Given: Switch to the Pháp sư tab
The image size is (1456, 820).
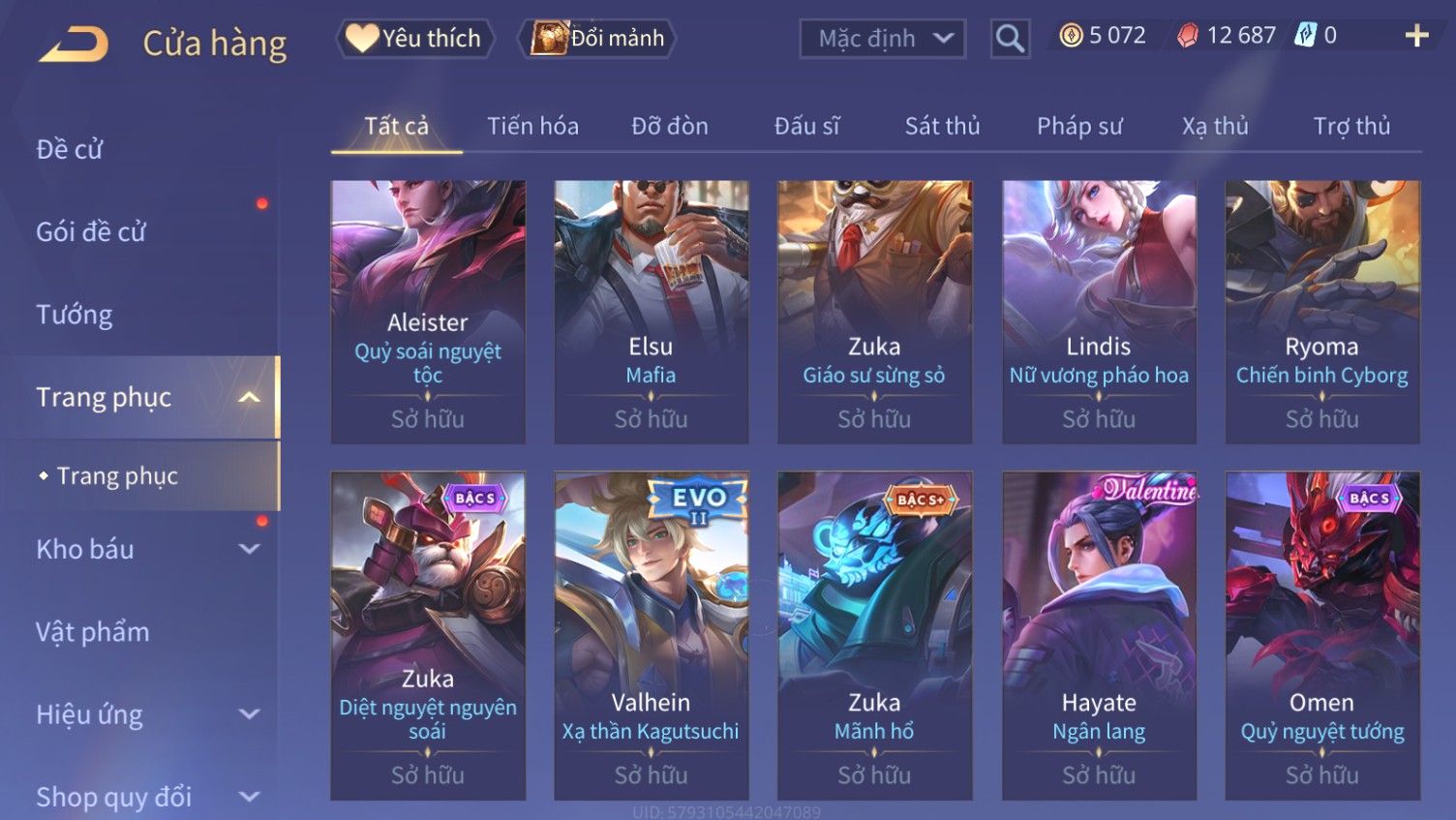Looking at the screenshot, I should pyautogui.click(x=1079, y=126).
